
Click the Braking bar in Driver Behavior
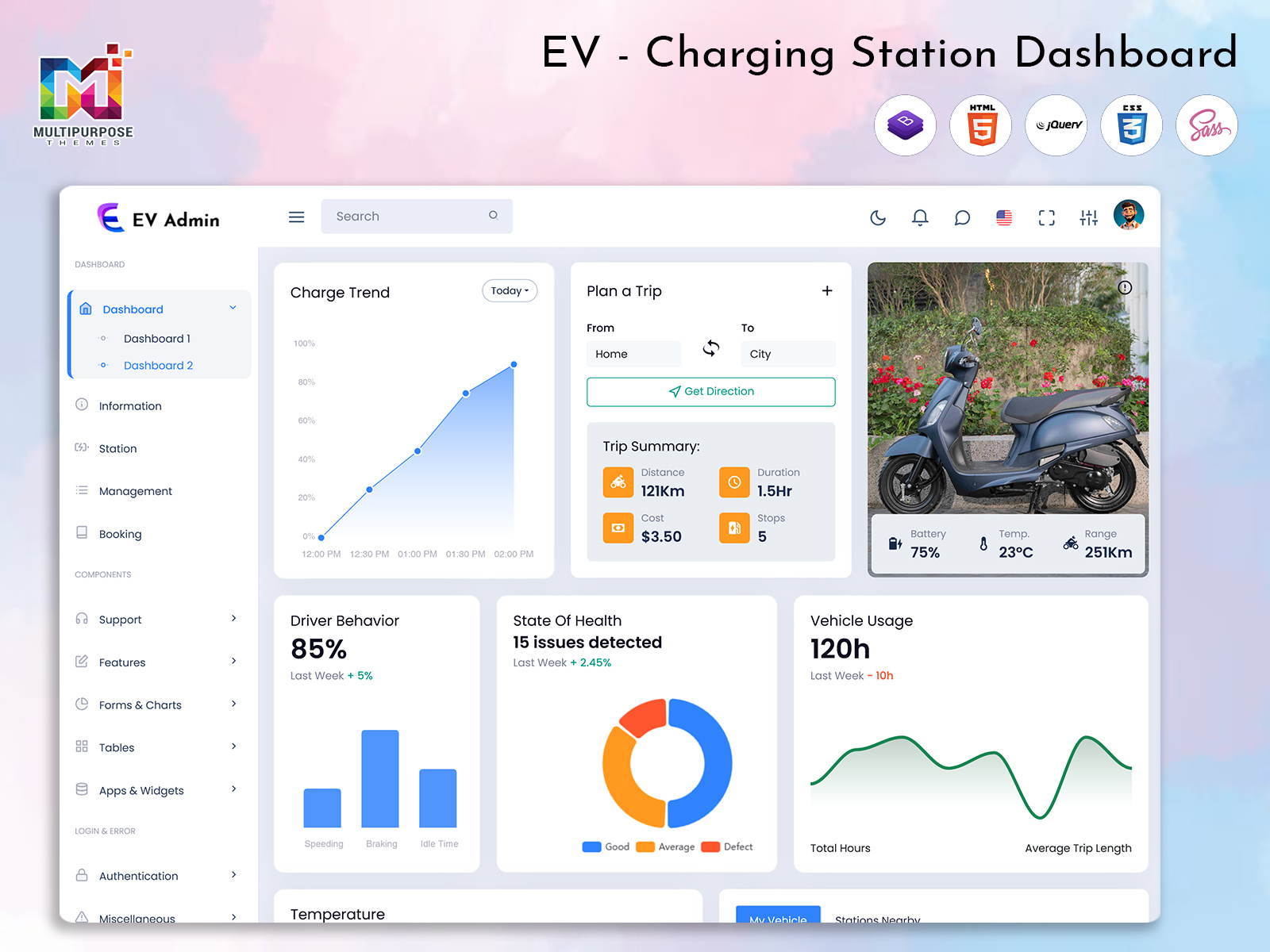(x=380, y=779)
